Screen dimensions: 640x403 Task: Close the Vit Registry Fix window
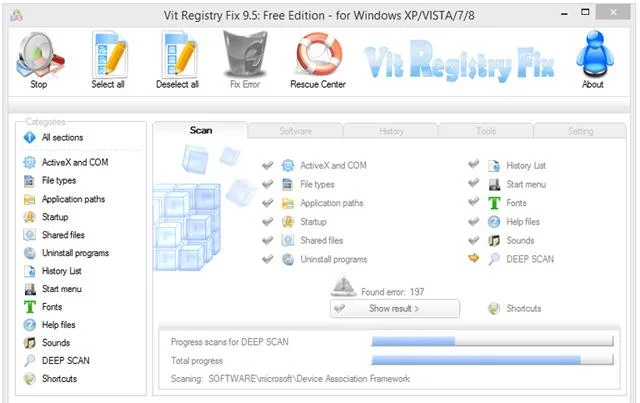click(x=613, y=13)
